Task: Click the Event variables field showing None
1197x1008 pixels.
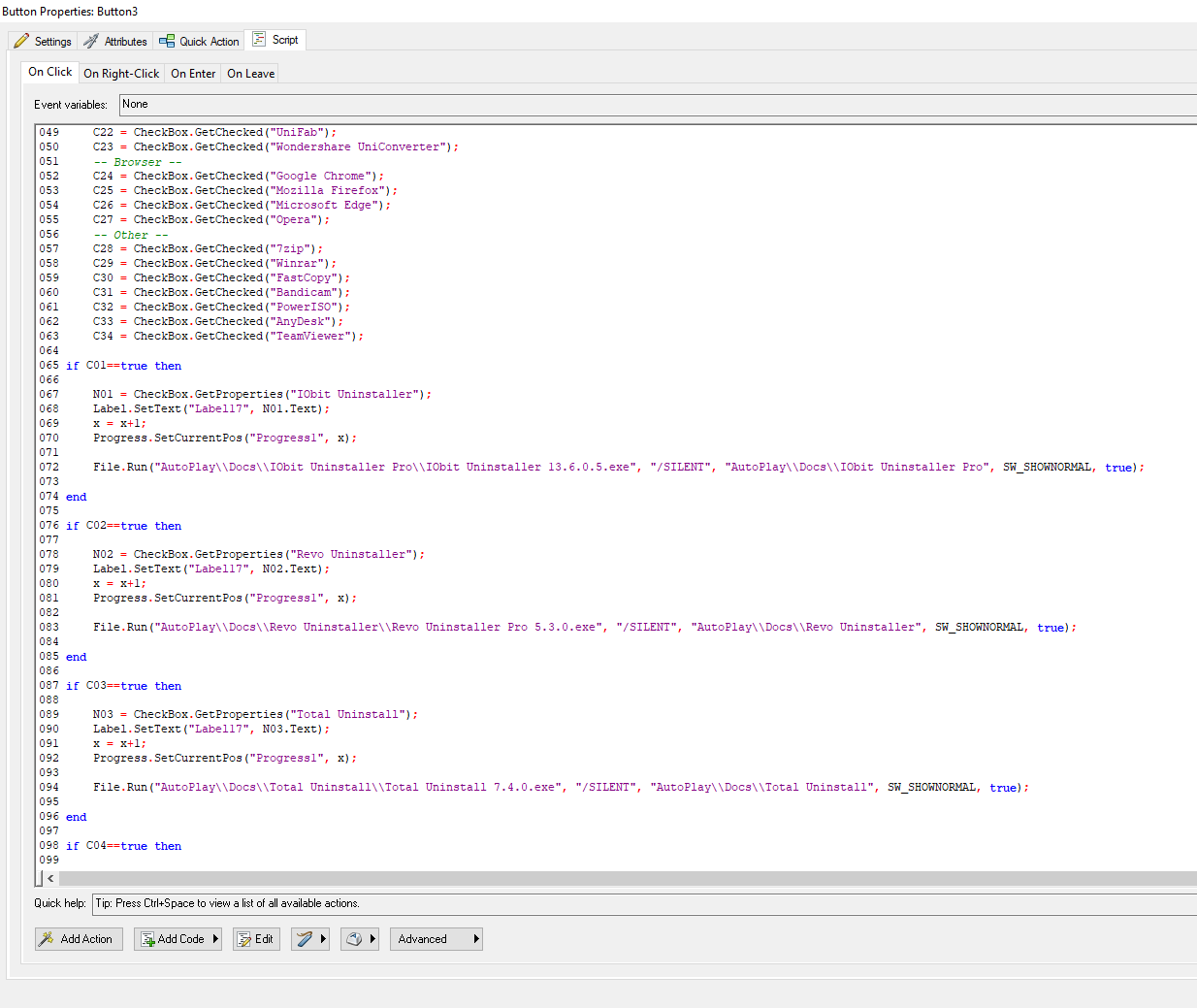Action: click(x=658, y=105)
